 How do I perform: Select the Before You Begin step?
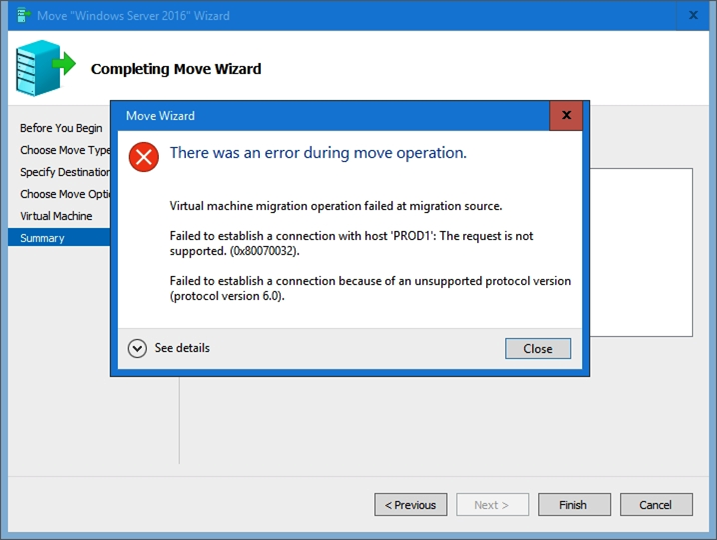[61, 128]
